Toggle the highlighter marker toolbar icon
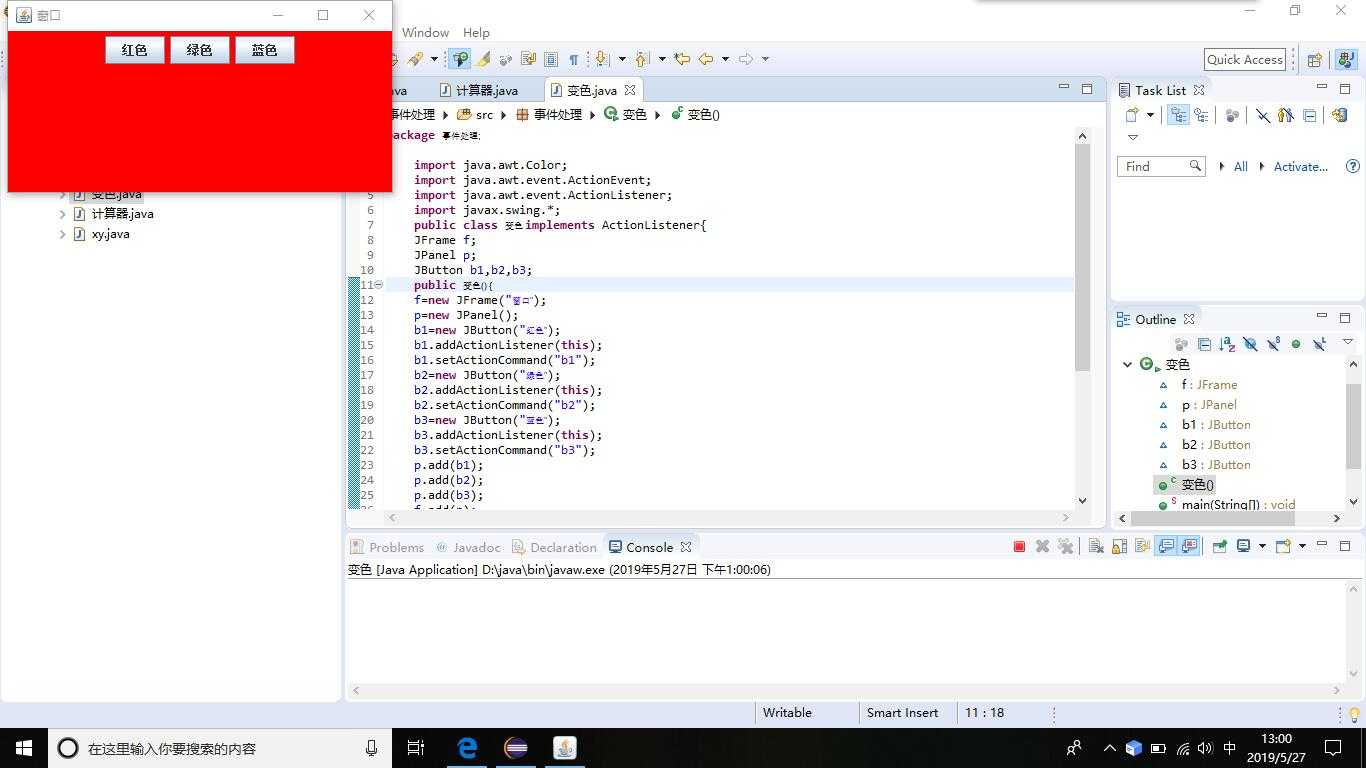 click(484, 59)
